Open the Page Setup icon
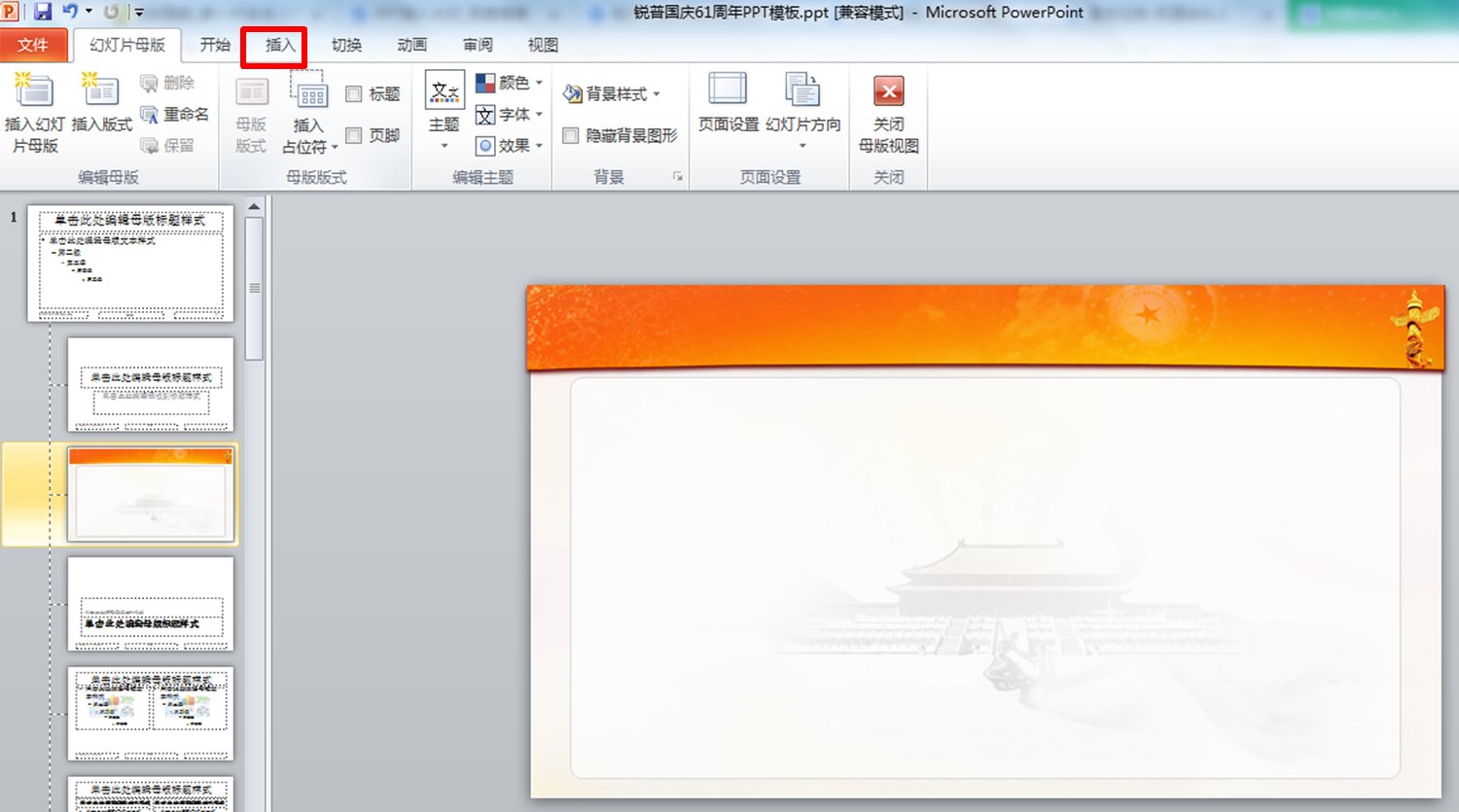This screenshot has height=812, width=1459. tap(728, 90)
